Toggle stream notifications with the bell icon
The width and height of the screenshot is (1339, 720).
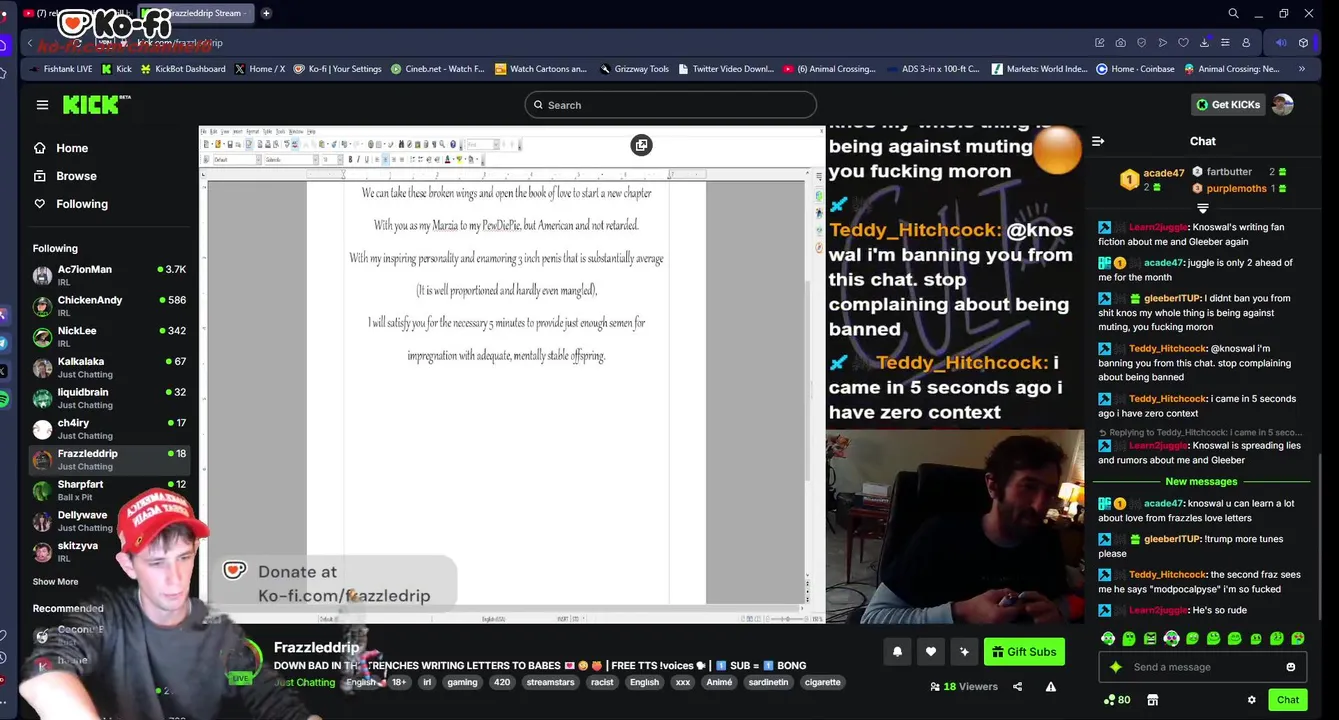[897, 652]
